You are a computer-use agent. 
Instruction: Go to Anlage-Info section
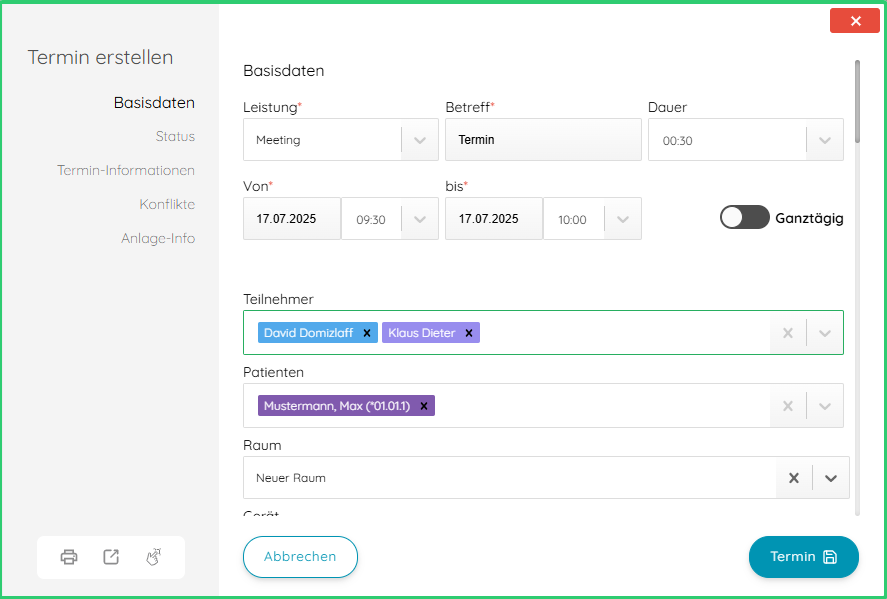click(x=158, y=238)
